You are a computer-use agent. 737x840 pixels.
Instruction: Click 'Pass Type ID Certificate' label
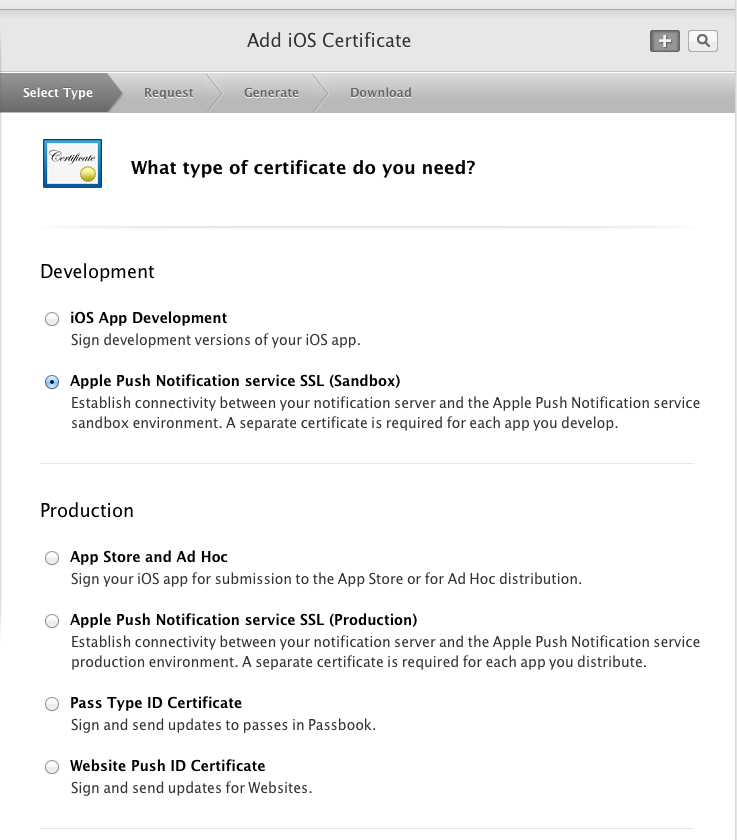coord(156,702)
